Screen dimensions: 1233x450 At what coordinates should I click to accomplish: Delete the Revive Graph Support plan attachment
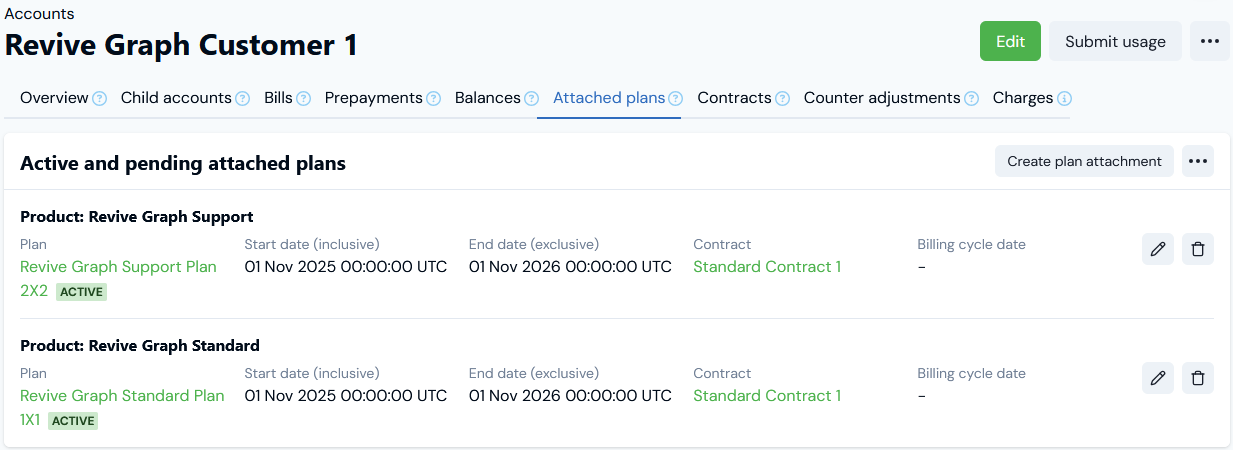(x=1198, y=249)
